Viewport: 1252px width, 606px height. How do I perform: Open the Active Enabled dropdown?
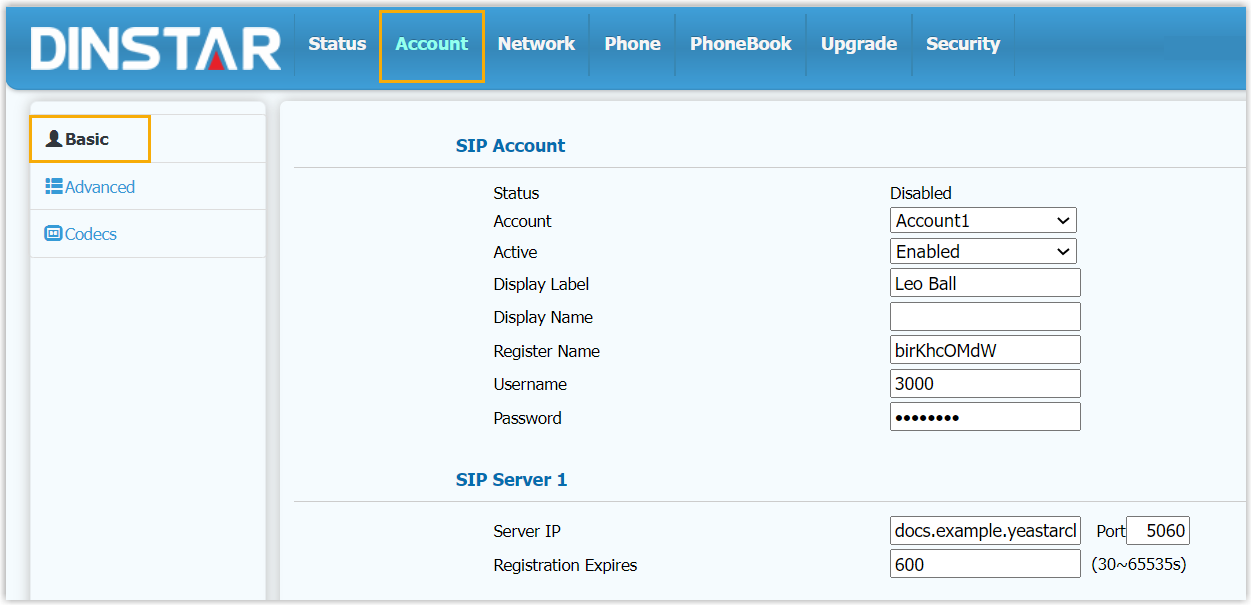(x=983, y=252)
